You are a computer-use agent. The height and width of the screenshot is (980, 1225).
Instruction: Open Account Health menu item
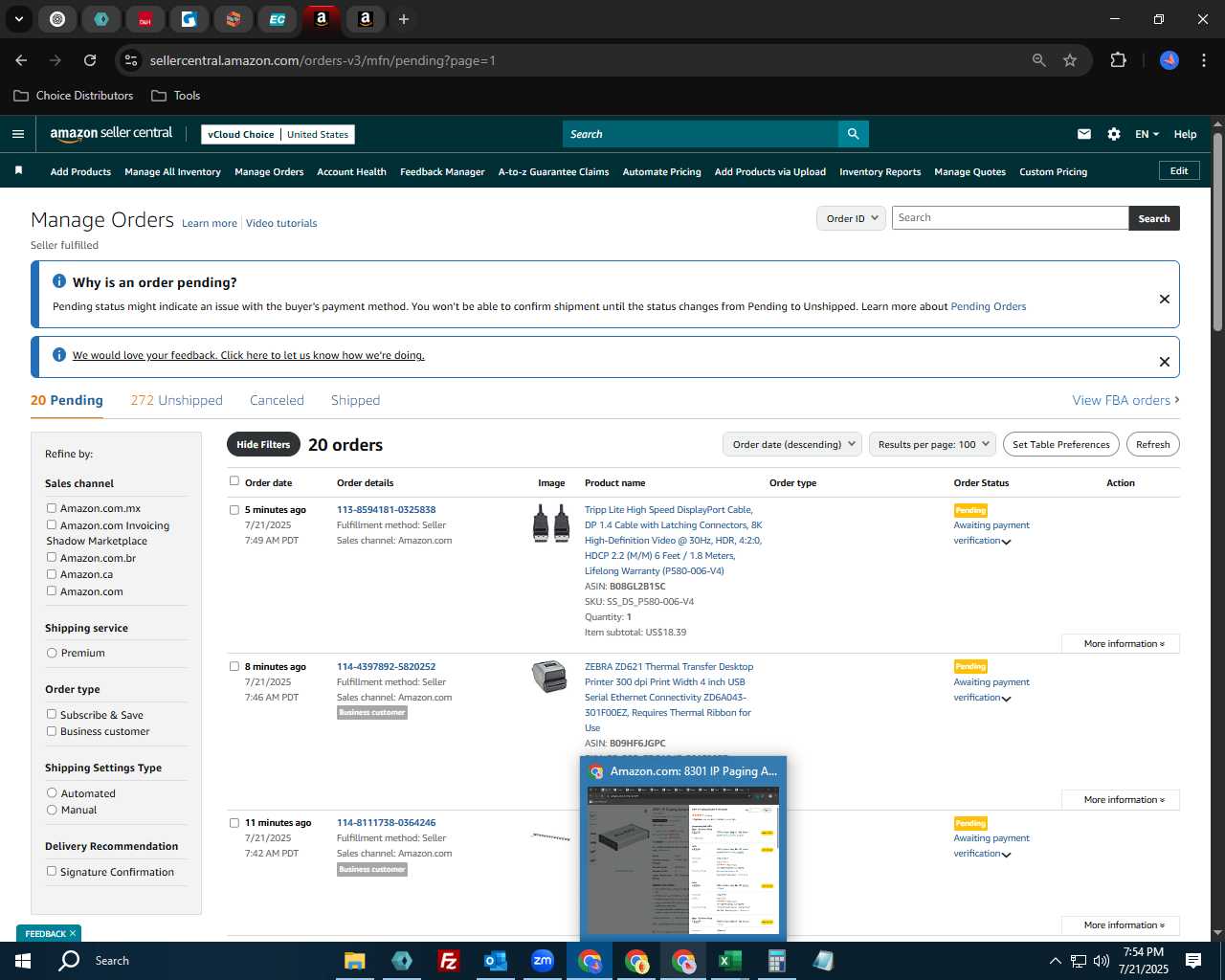point(351,171)
